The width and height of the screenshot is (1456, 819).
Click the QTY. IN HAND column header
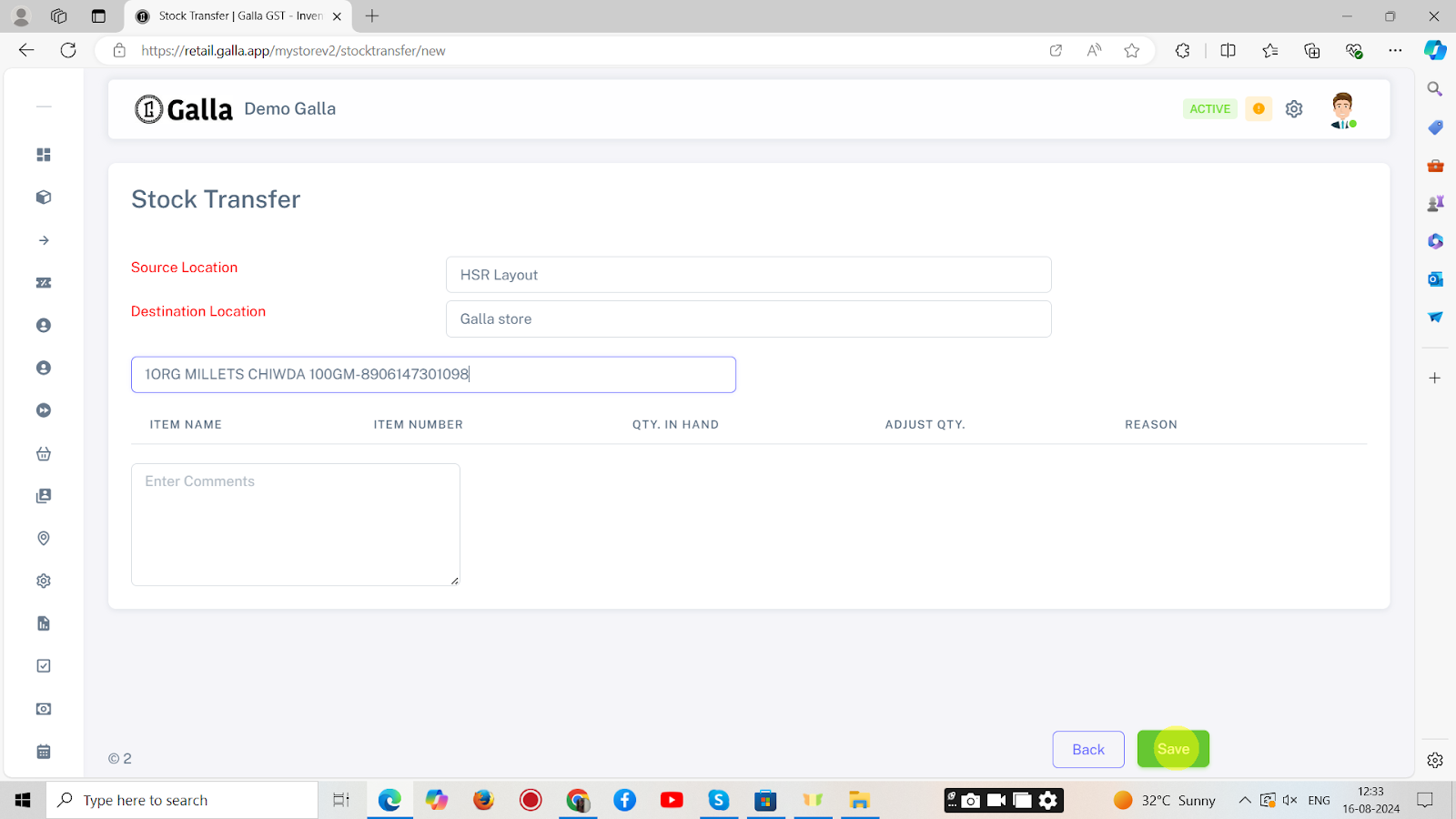(676, 425)
